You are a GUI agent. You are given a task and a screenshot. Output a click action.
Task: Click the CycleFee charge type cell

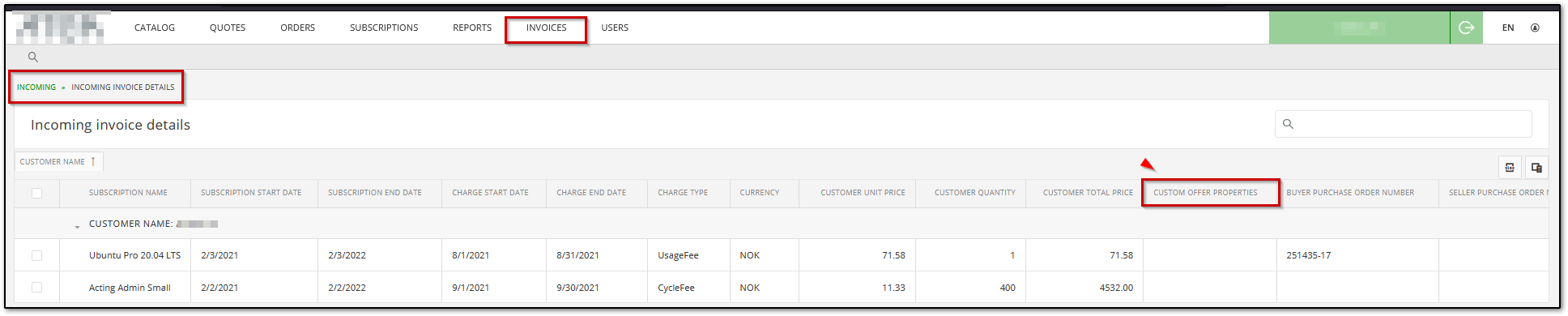point(676,288)
